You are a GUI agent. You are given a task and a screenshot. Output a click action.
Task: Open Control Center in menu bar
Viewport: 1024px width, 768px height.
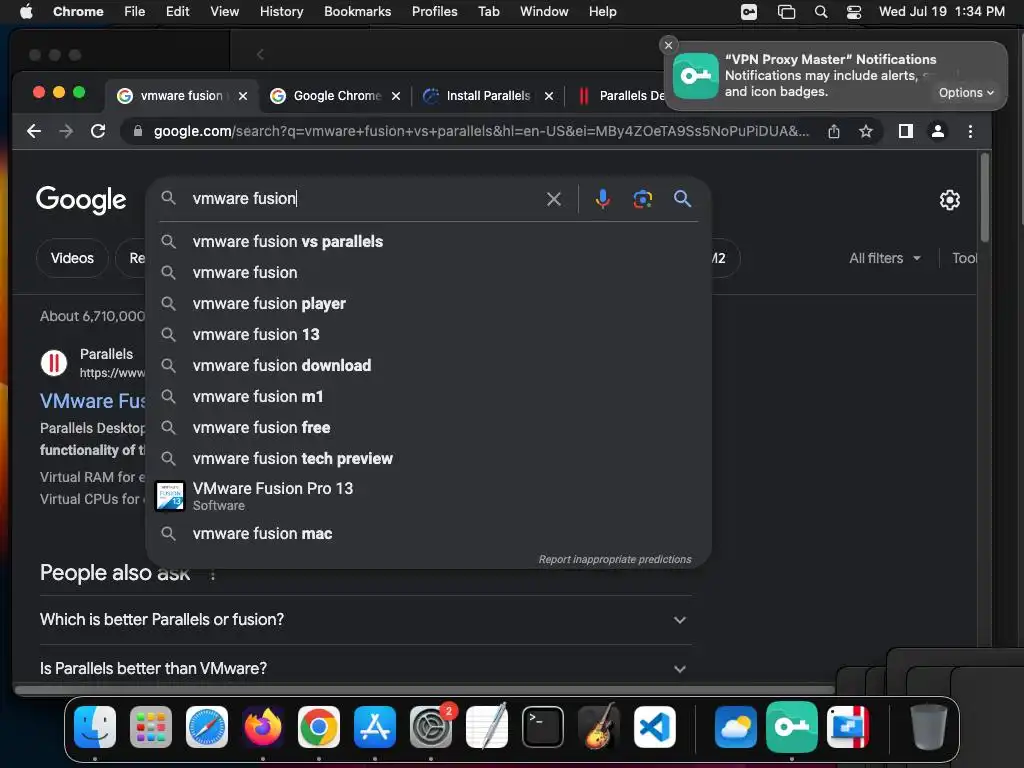[x=854, y=12]
